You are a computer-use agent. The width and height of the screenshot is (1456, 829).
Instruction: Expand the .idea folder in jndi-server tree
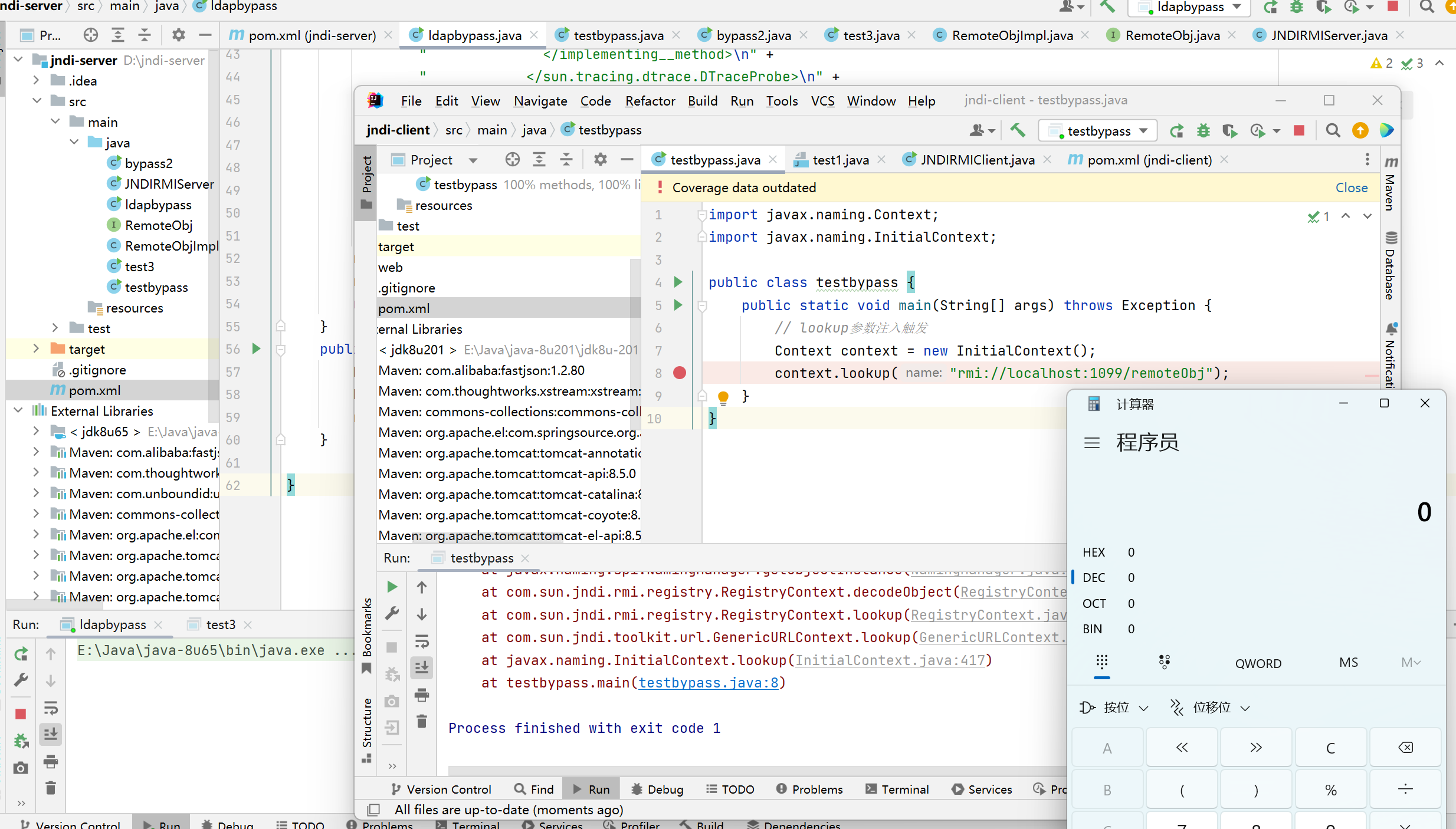[x=37, y=80]
